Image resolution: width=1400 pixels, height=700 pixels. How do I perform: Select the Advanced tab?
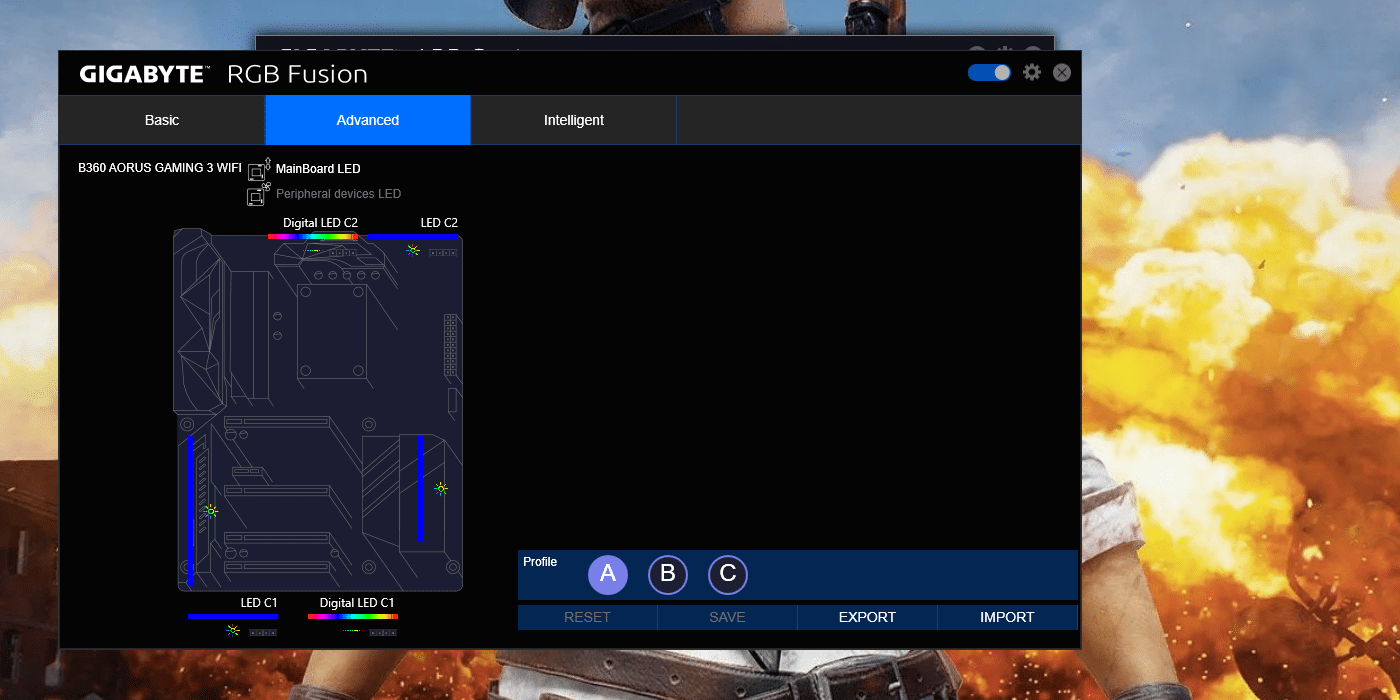368,120
